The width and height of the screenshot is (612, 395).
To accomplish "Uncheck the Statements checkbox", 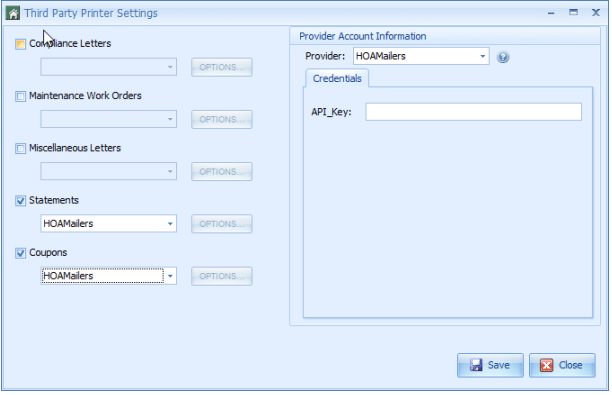I will (x=20, y=201).
